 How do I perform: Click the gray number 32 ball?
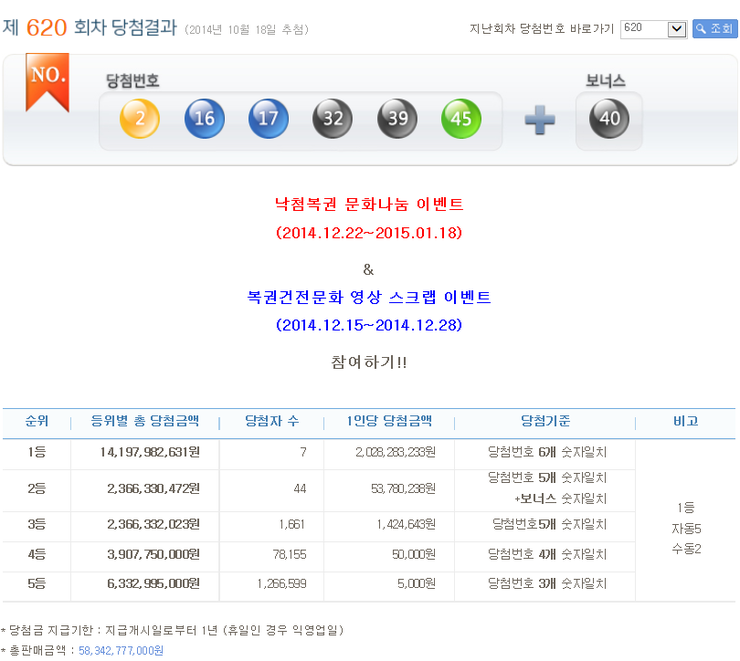tap(333, 118)
